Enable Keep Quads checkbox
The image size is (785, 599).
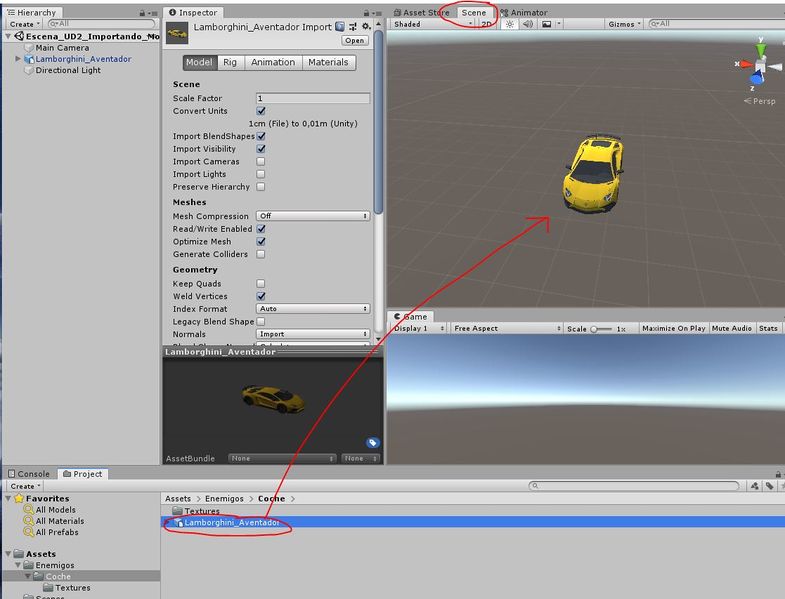pyautogui.click(x=261, y=283)
